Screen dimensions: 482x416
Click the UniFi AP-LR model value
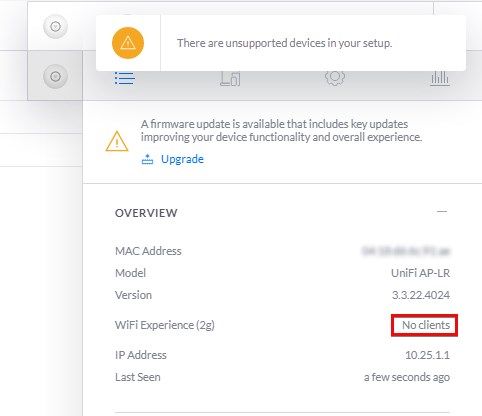[x=420, y=273]
